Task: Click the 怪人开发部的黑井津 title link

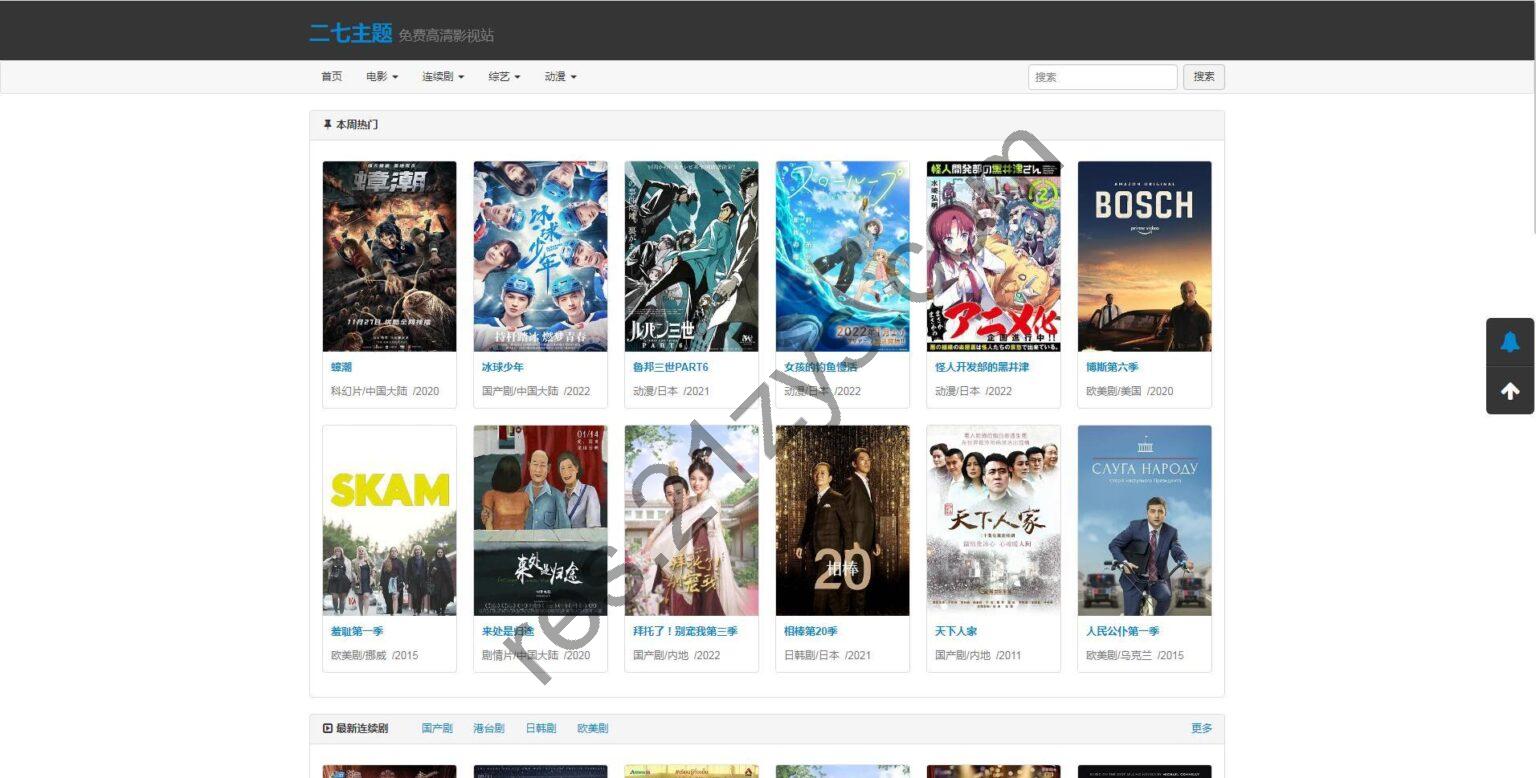Action: pos(982,367)
